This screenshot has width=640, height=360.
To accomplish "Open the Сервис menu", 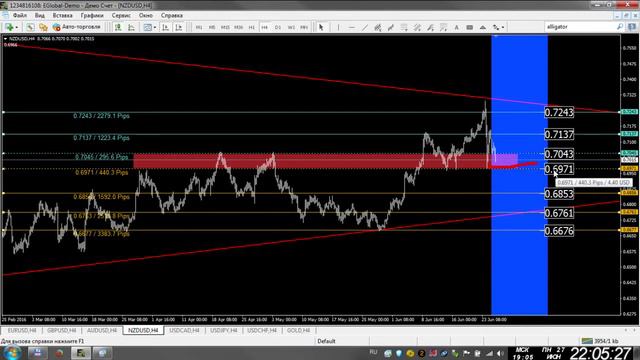I will [x=121, y=16].
